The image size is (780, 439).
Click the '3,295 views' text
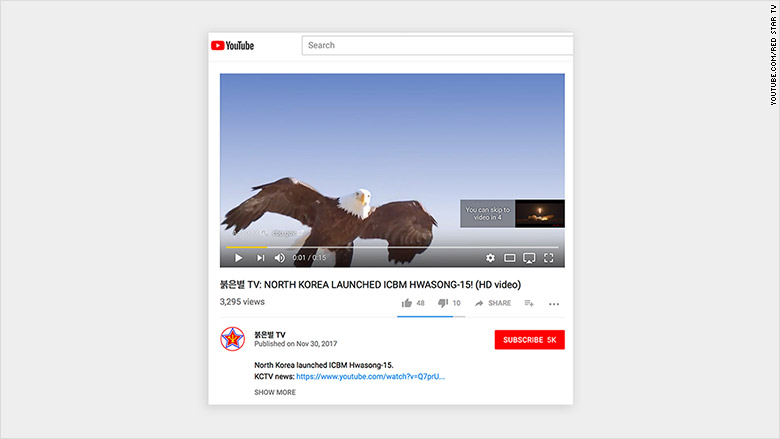[242, 302]
